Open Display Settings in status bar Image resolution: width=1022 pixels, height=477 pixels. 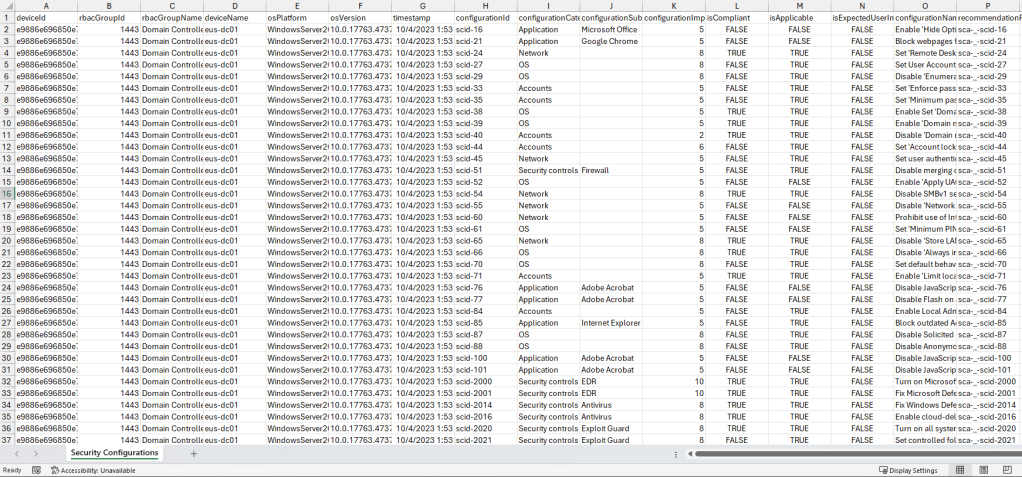(x=908, y=470)
